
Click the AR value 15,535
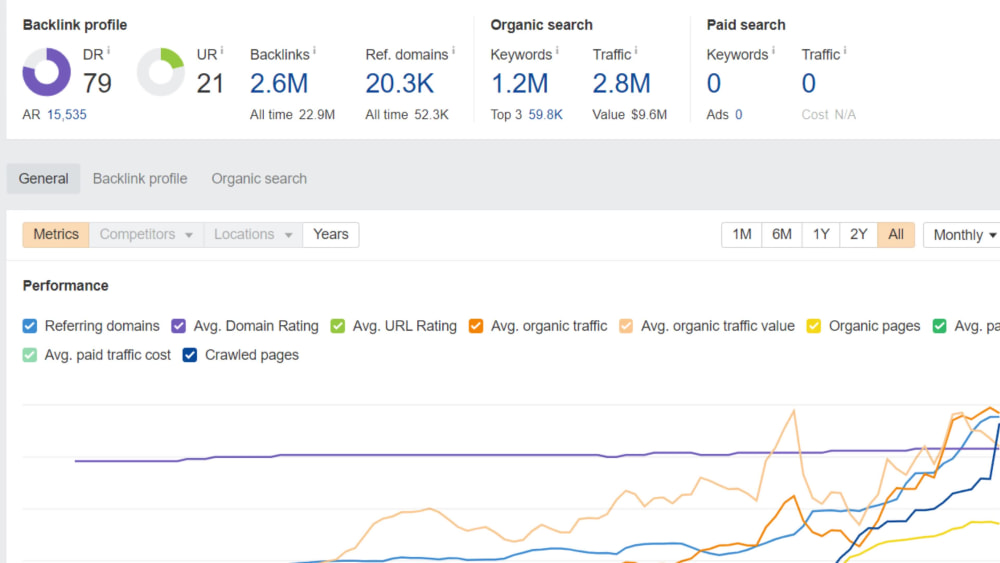[67, 115]
